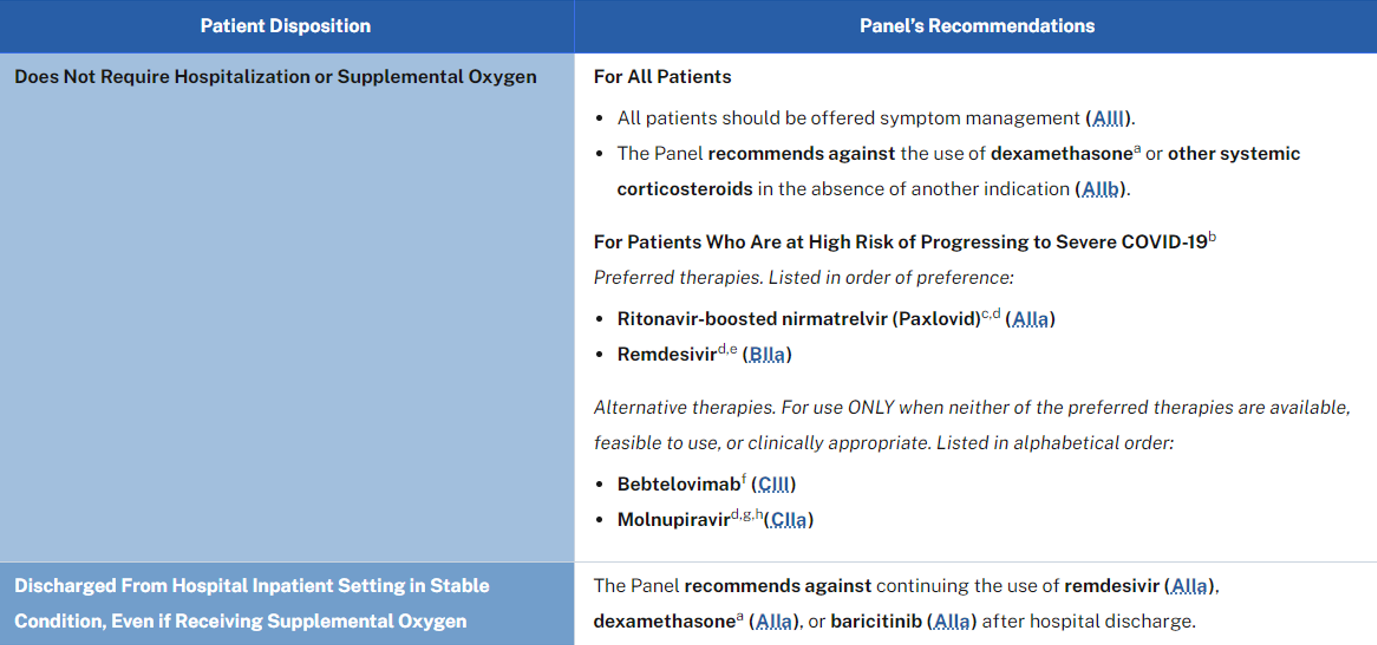The height and width of the screenshot is (645, 1377).
Task: Click the "Patient Disposition" column header
Action: pyautogui.click(x=285, y=26)
